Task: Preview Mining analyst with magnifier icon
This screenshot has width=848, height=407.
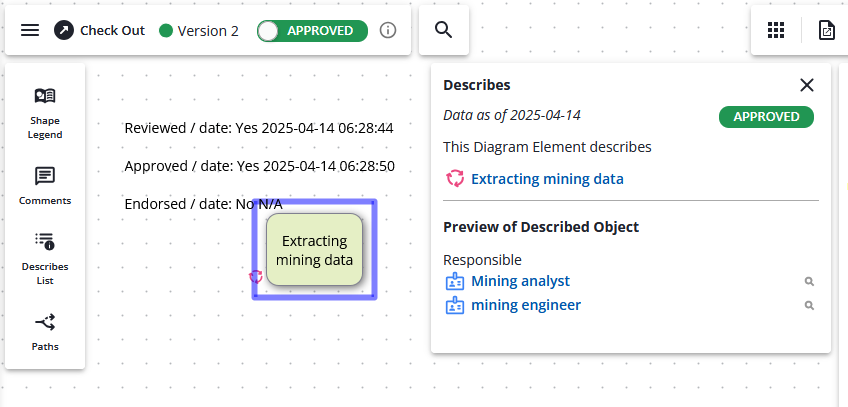Action: tap(809, 282)
